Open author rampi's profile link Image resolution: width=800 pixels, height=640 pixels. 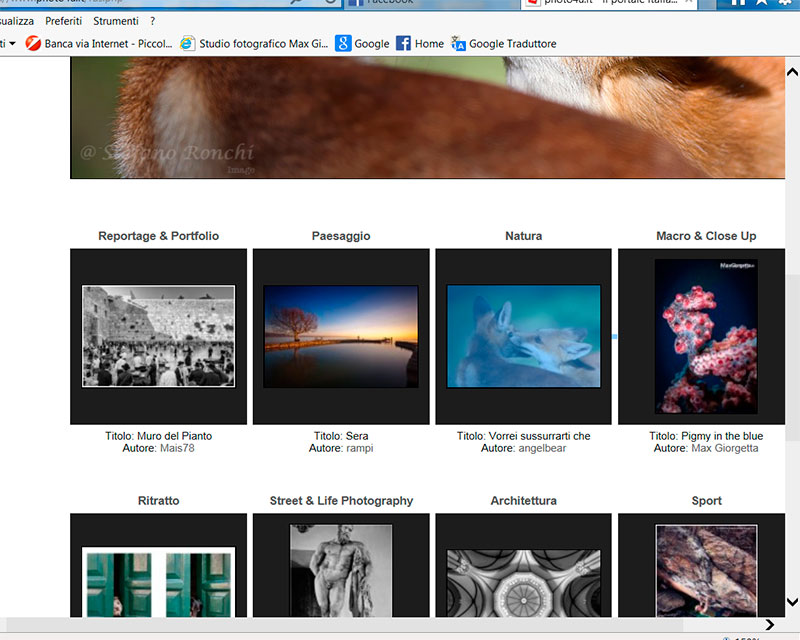point(360,448)
